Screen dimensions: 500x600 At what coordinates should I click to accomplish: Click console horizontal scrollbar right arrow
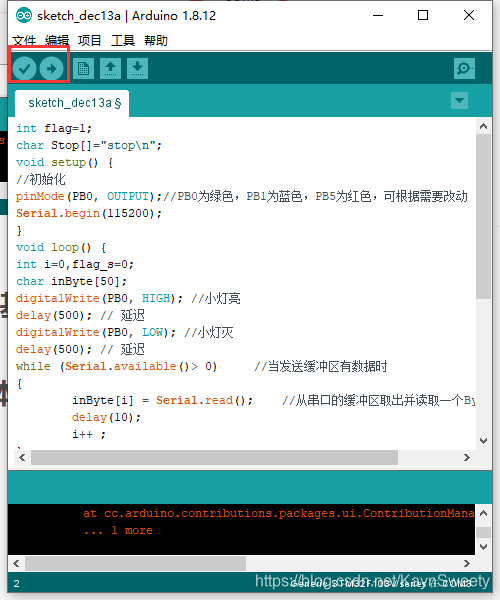coord(467,563)
